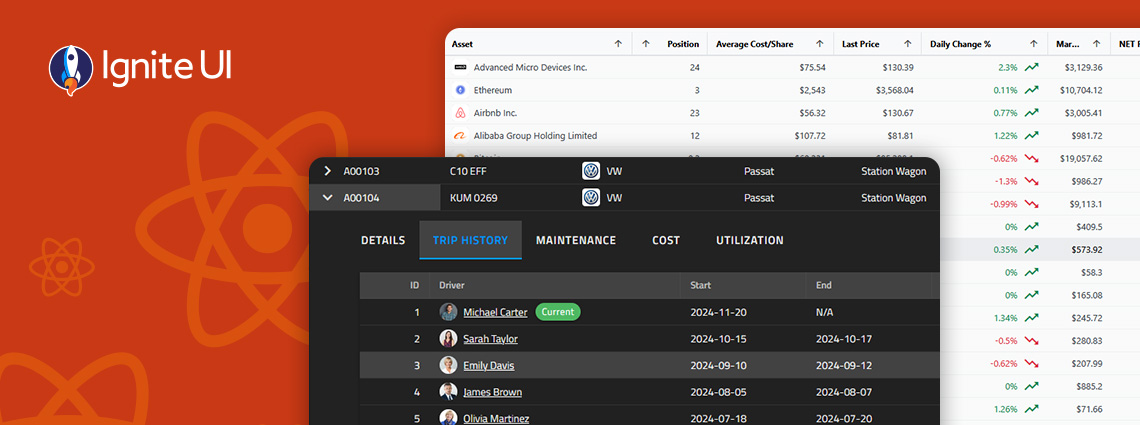Switch to the Details tab

pos(383,240)
